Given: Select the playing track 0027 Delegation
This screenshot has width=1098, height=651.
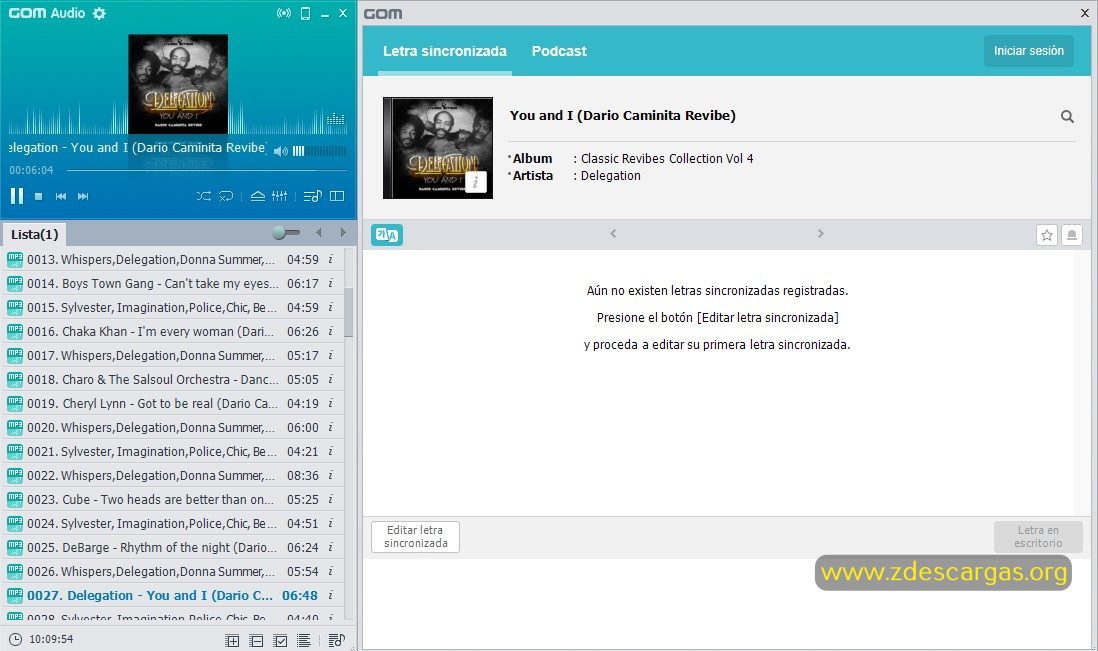Looking at the screenshot, I should tap(173, 596).
